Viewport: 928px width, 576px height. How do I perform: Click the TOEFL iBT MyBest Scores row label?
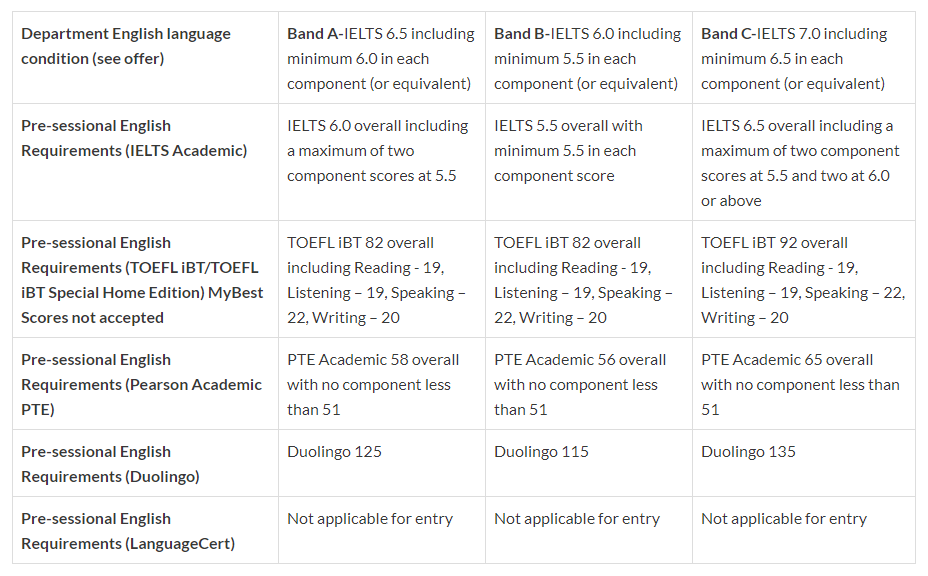(140, 280)
